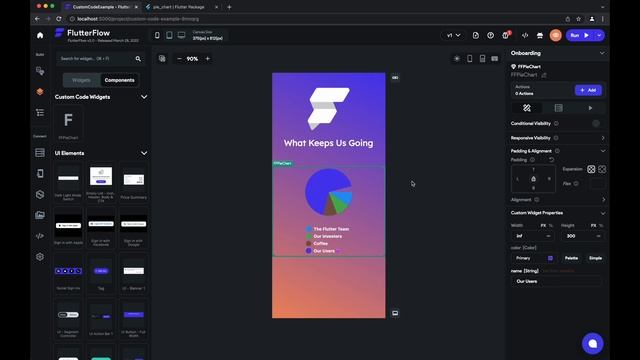Screen dimensions: 640x360
Task: Collapse the UI Elements section
Action: [x=144, y=153]
